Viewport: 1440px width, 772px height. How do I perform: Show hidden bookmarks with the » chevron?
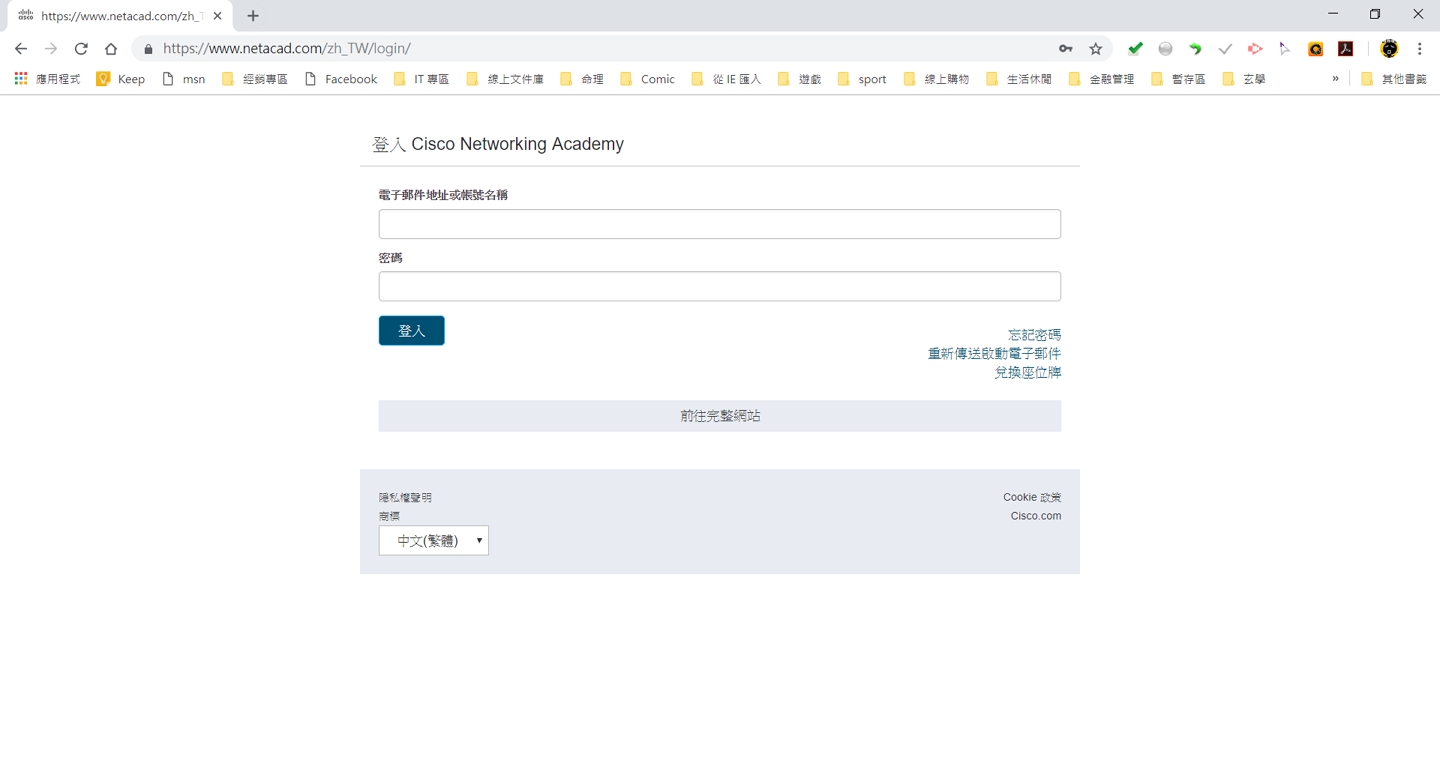coord(1335,79)
